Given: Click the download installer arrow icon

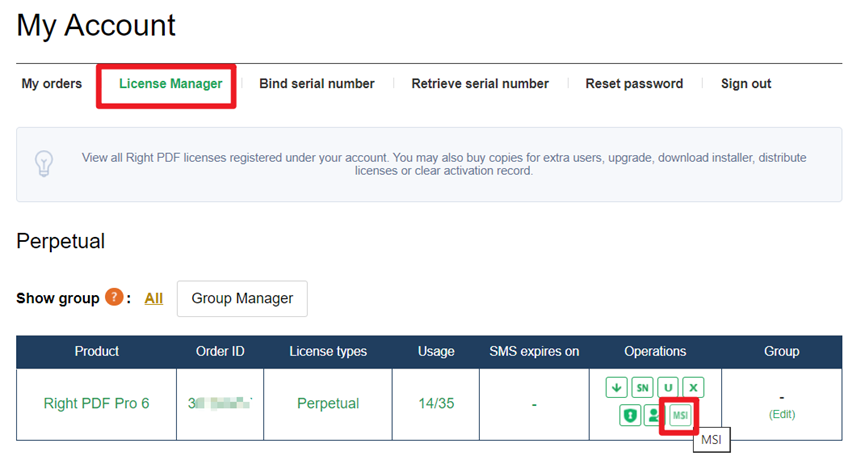Looking at the screenshot, I should click(x=616, y=387).
